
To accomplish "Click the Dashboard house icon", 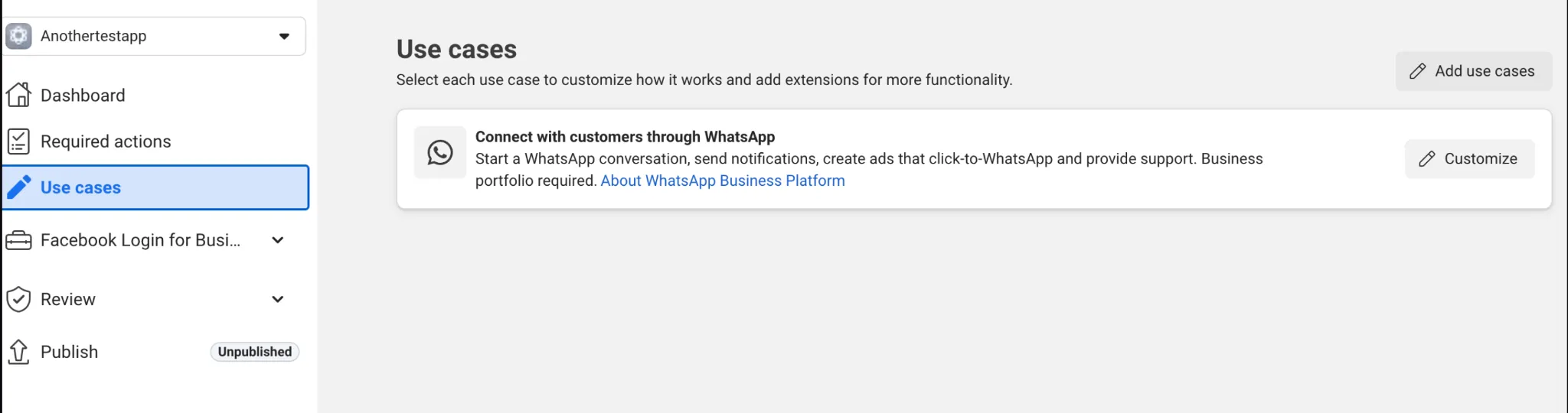I will tap(18, 95).
